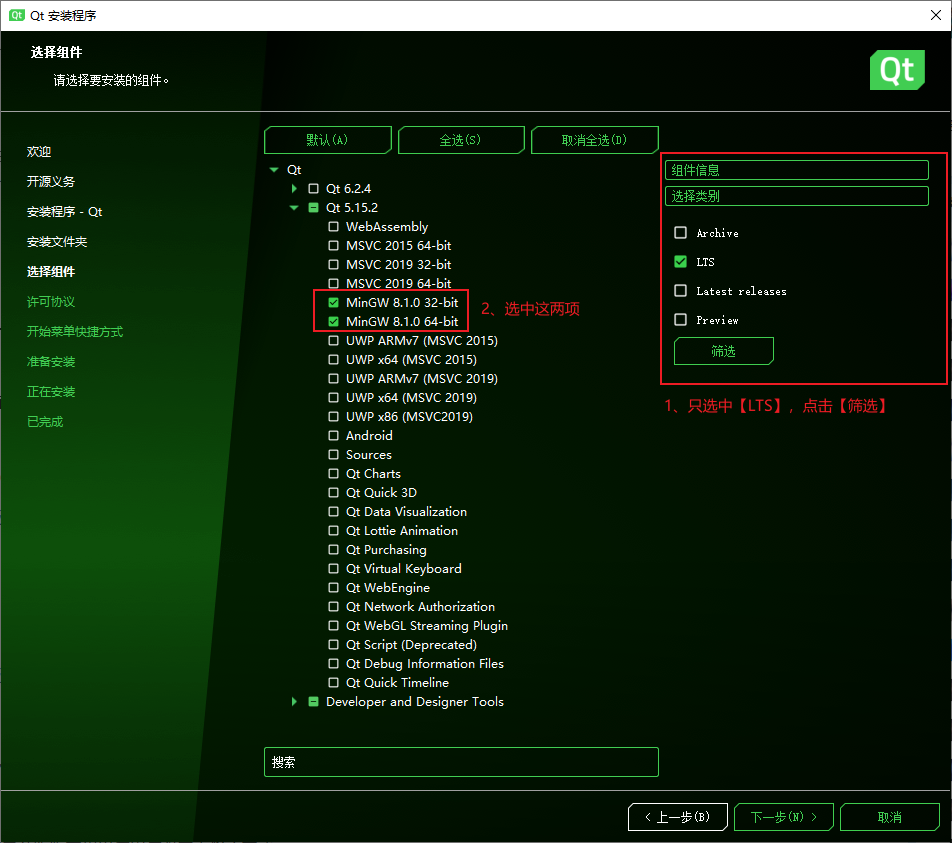
Task: Tick the Latest releases checkbox
Action: 681,291
